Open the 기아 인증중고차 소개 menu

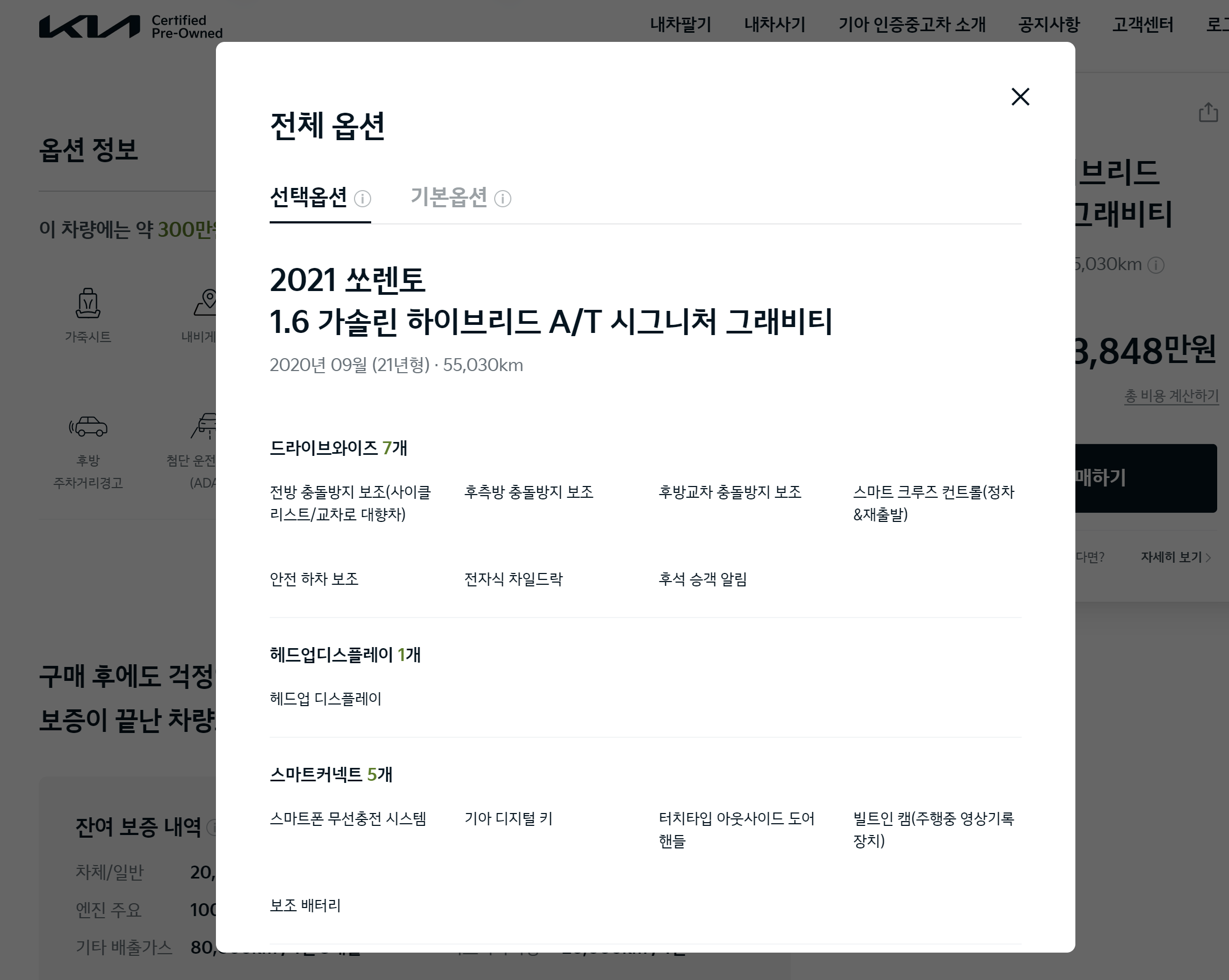(x=912, y=25)
